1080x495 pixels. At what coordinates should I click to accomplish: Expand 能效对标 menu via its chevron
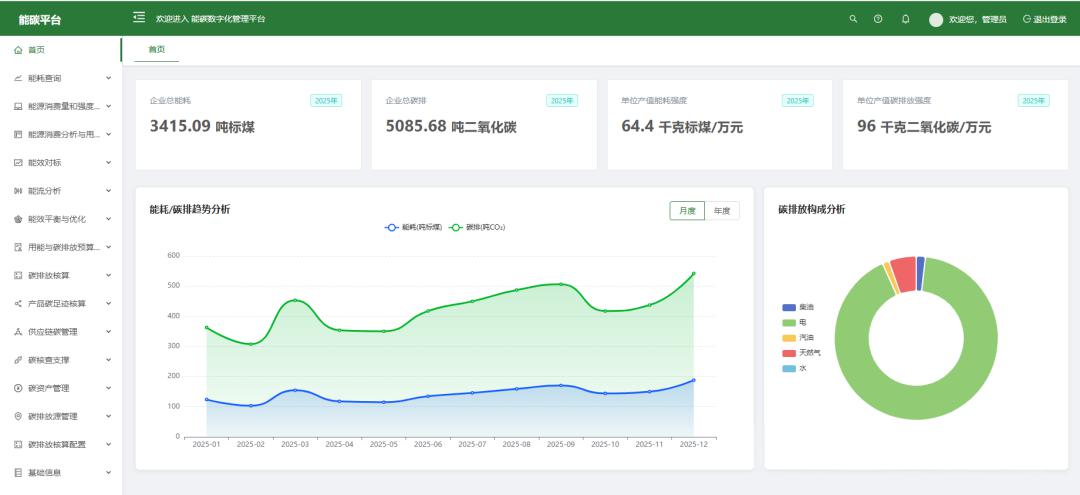pyautogui.click(x=108, y=163)
